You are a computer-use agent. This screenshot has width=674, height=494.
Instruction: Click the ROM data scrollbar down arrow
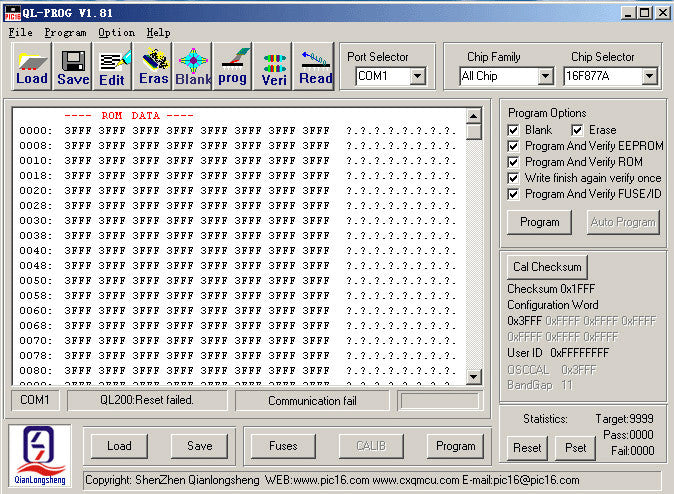point(474,377)
